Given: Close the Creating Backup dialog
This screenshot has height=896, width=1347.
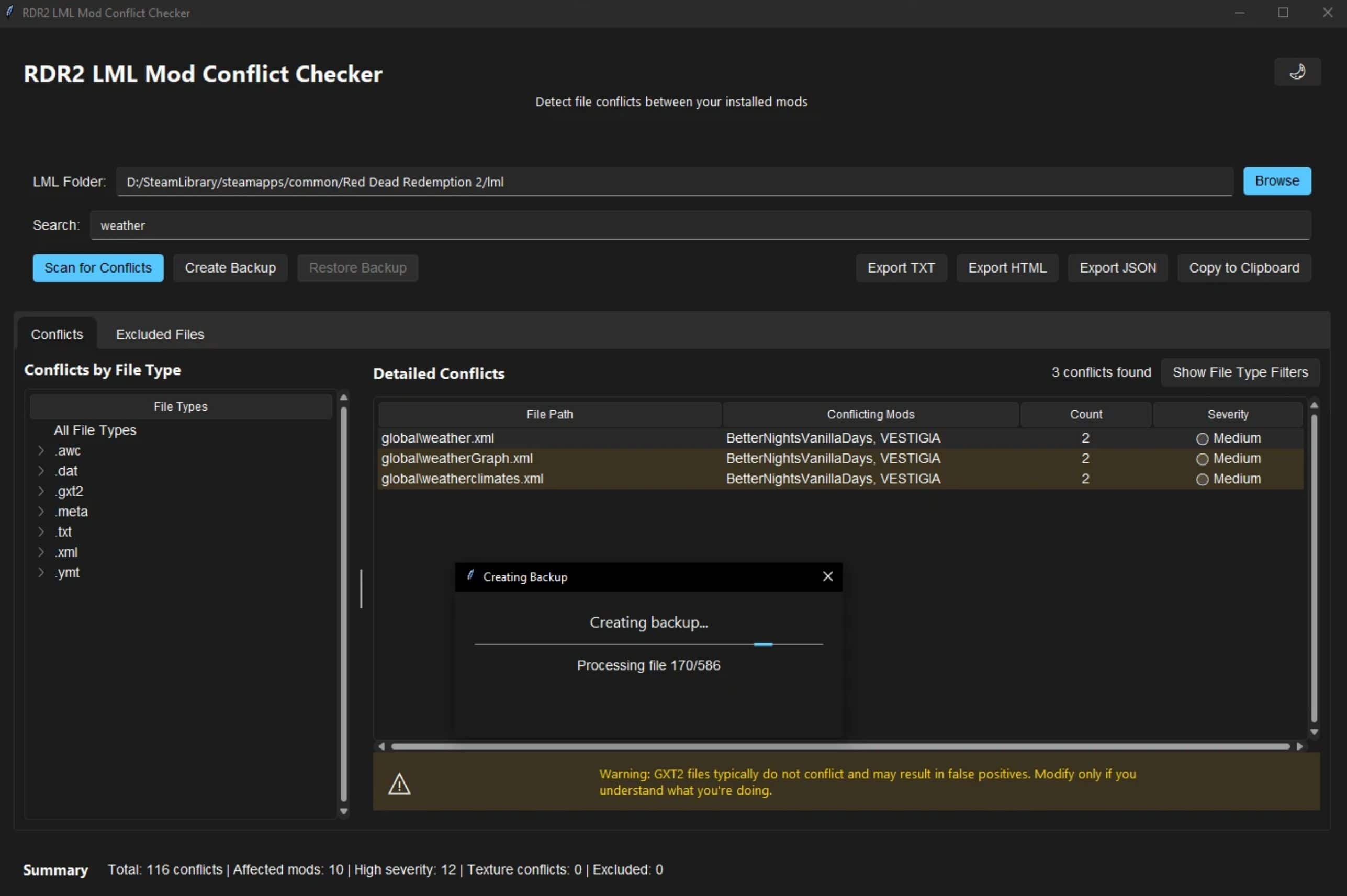Looking at the screenshot, I should 827,576.
